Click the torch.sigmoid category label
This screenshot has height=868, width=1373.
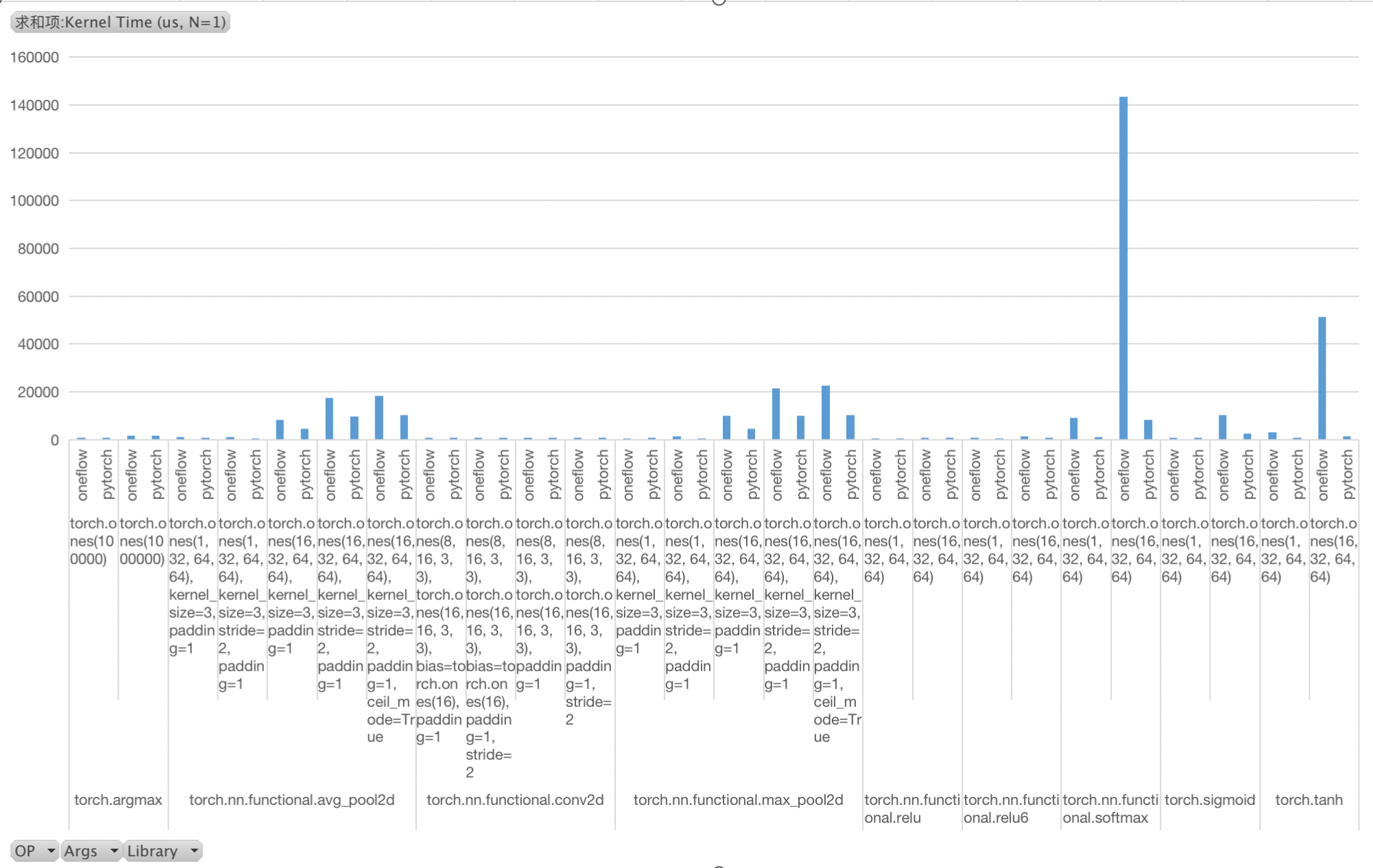[x=1210, y=799]
